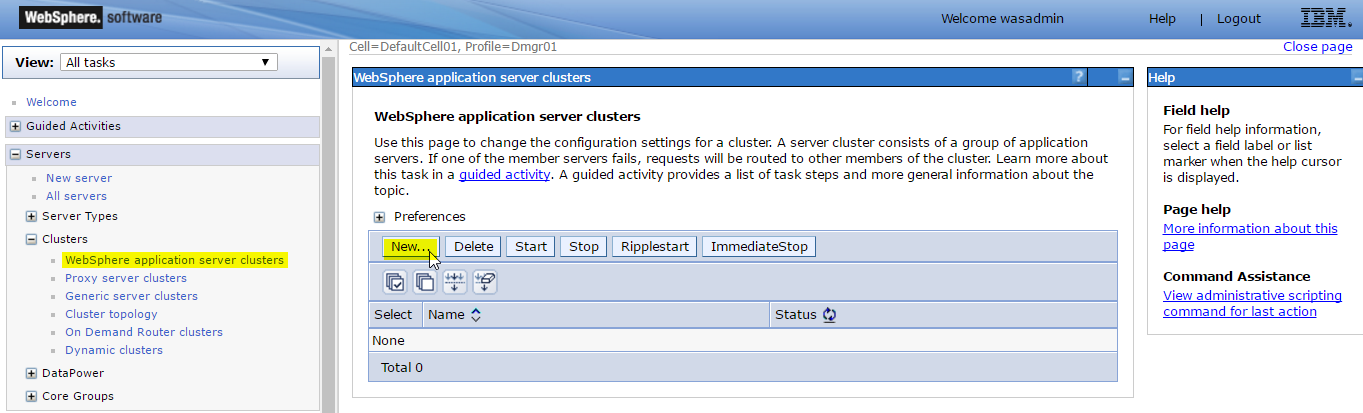Collapse the Servers section
This screenshot has width=1363, height=413.
[16, 154]
